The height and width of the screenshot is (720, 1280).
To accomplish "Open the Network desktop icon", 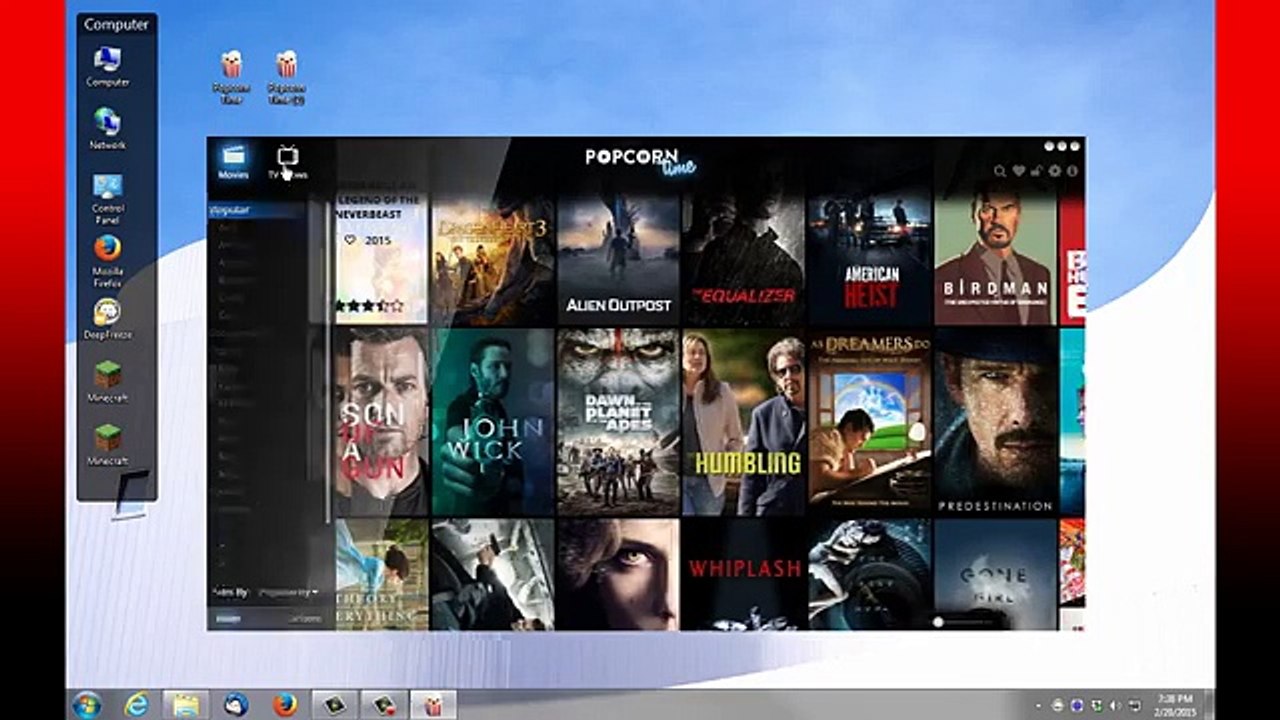I will 108,129.
